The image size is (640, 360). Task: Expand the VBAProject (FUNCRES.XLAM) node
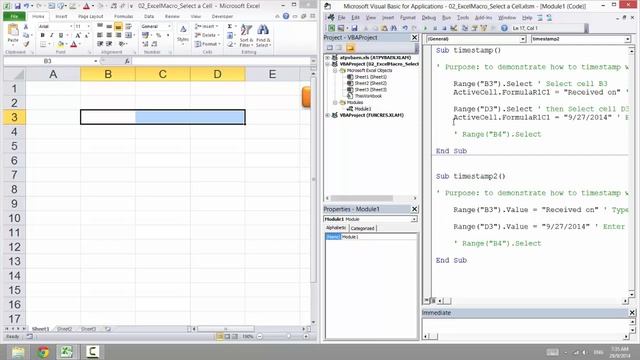[327, 116]
